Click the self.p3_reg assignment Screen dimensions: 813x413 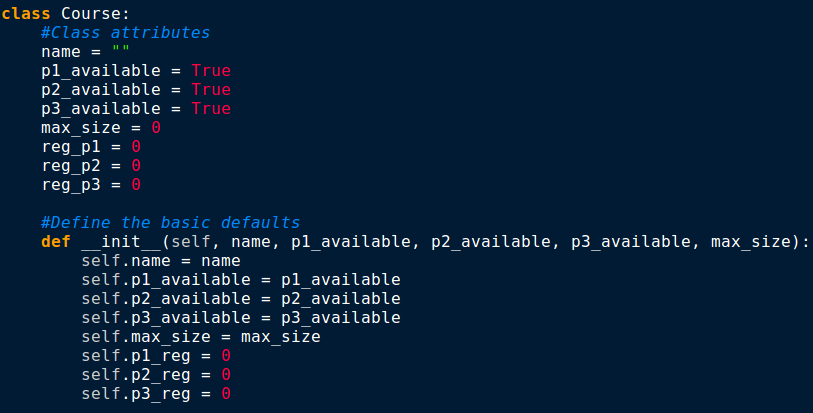pyautogui.click(x=156, y=394)
